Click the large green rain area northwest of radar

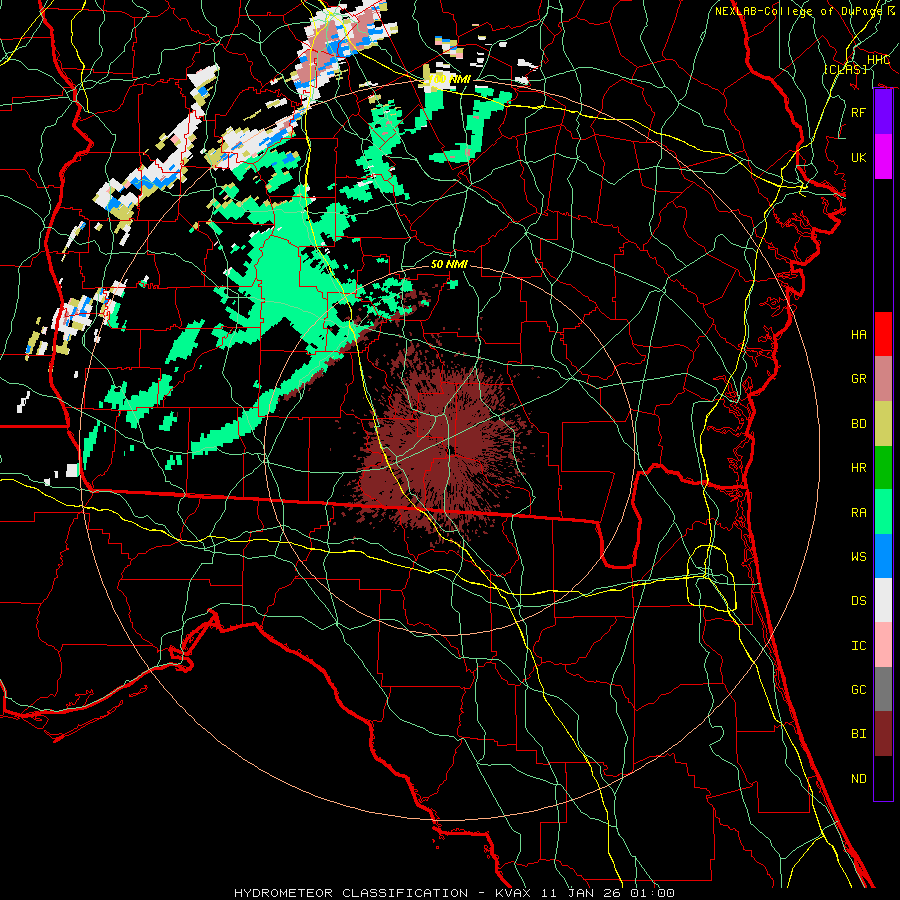287,281
